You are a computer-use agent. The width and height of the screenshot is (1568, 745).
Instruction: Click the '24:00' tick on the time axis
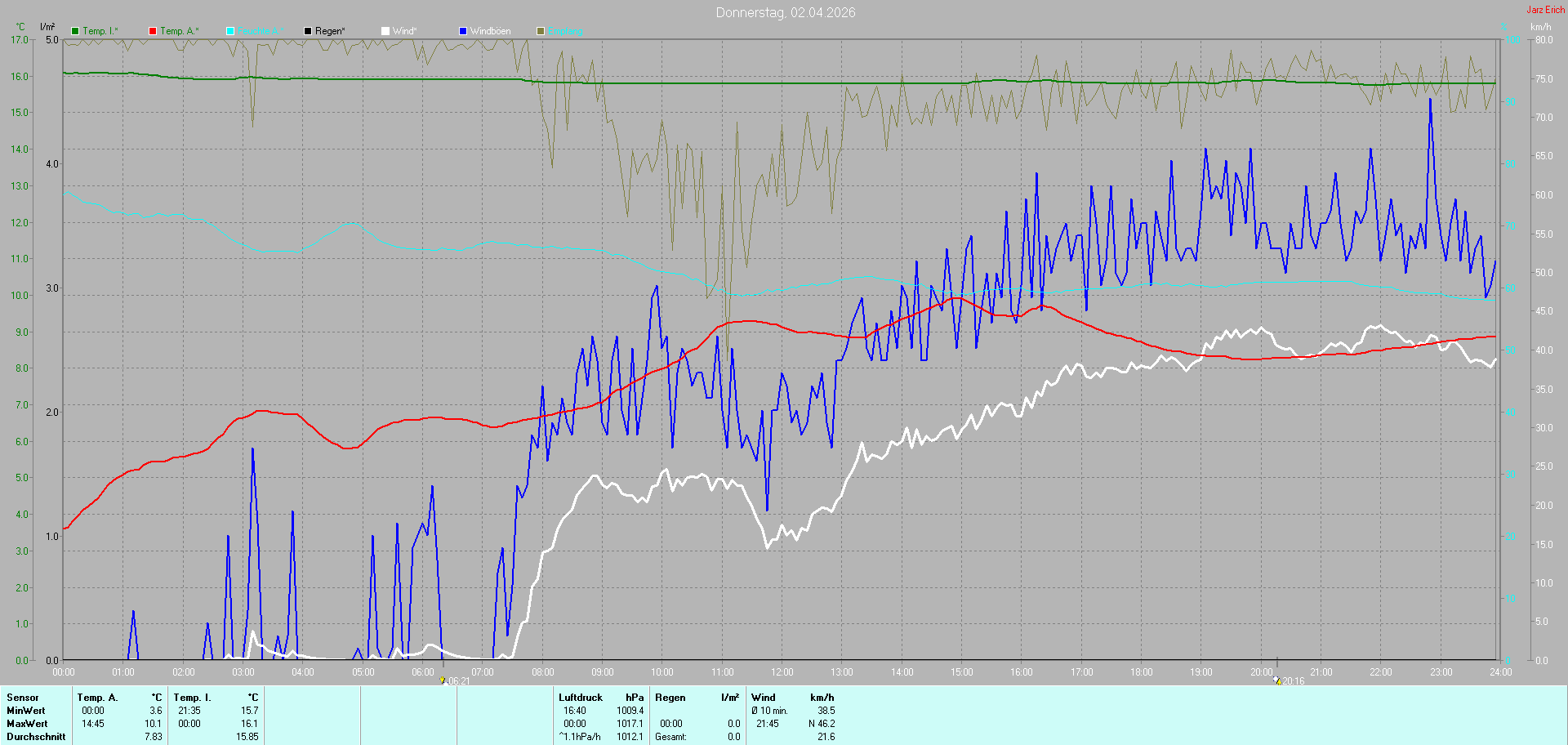[1501, 672]
